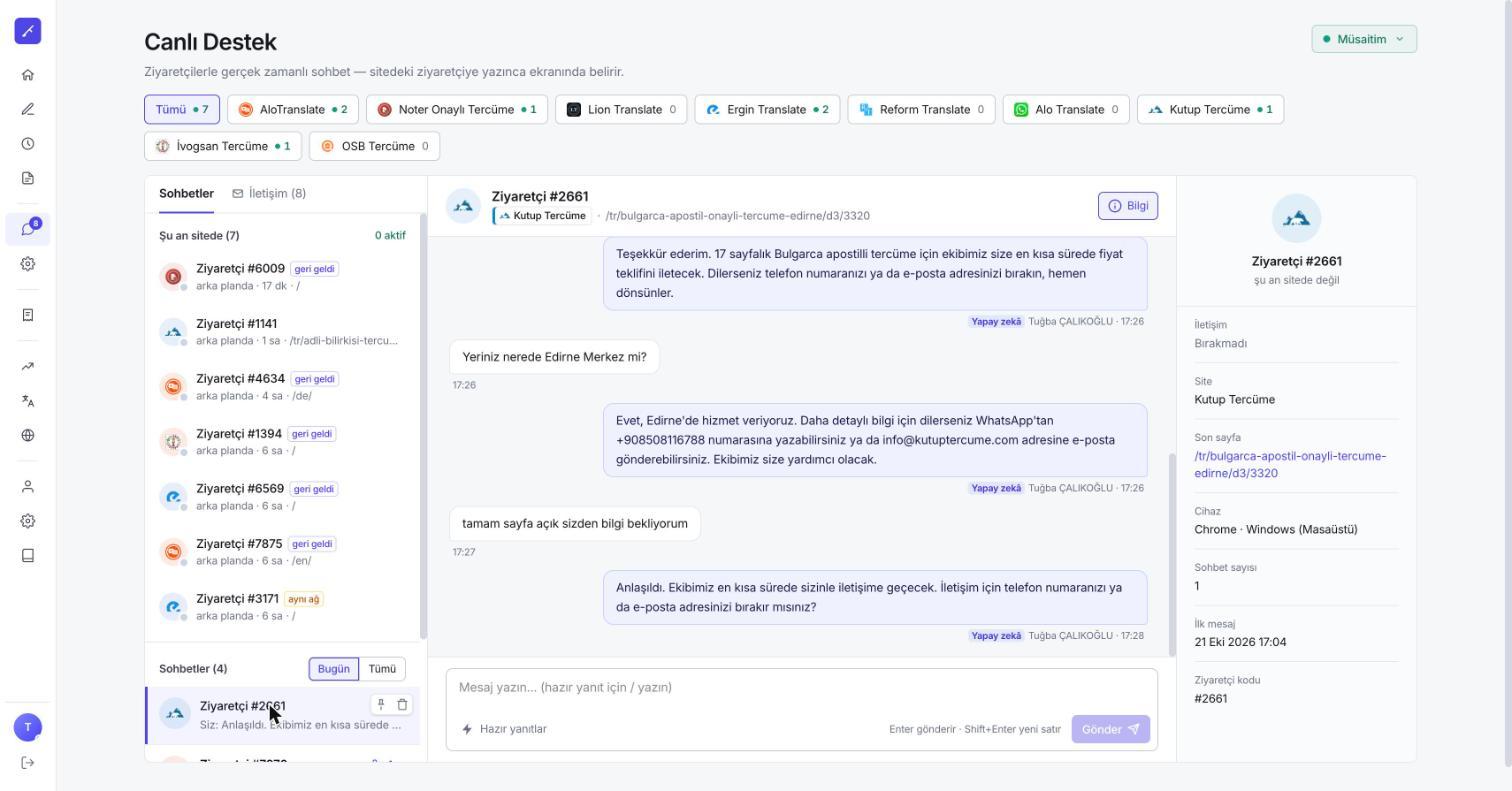Viewport: 1512px width, 791px height.
Task: Click the Gönder send button
Action: click(1110, 729)
